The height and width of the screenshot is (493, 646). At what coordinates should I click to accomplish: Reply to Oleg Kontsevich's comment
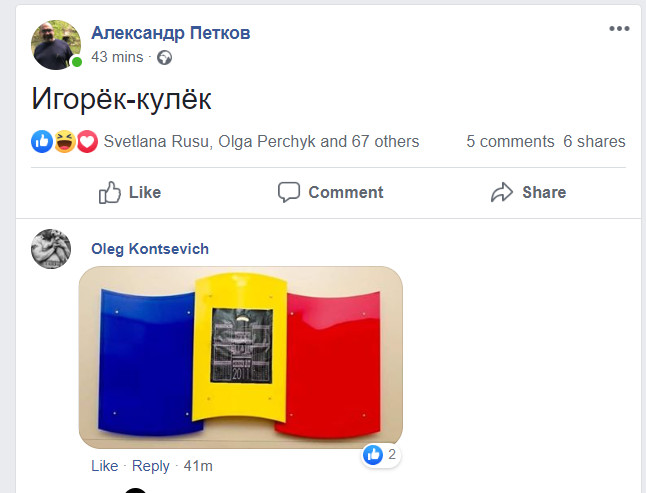(150, 466)
